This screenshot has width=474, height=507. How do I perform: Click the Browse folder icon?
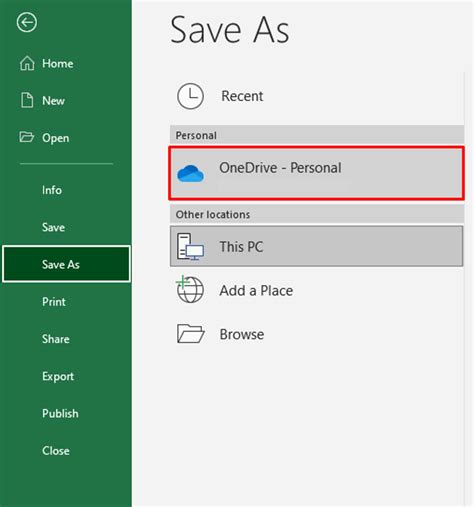190,334
